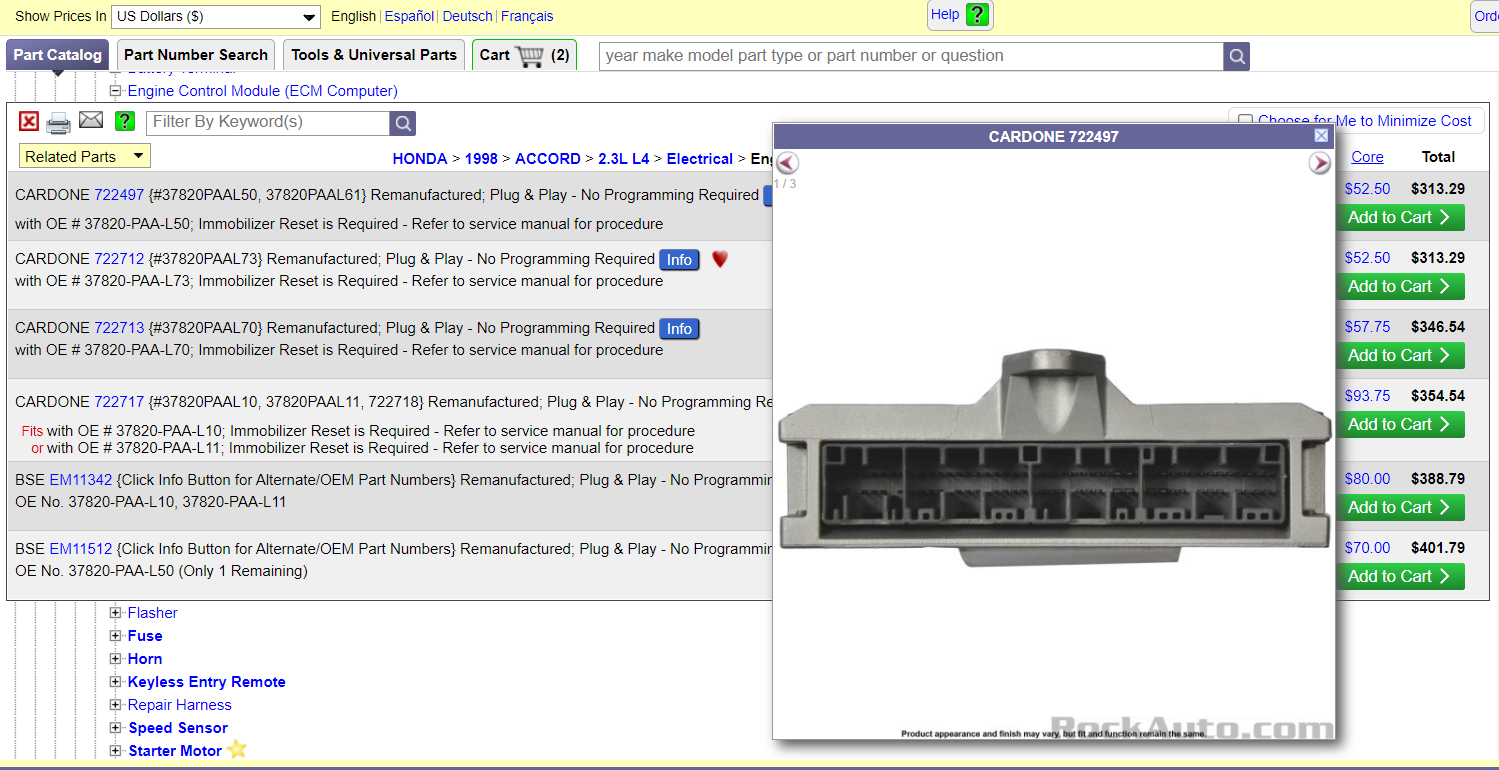Open the Keyless Entry Remote tree link

pyautogui.click(x=207, y=682)
